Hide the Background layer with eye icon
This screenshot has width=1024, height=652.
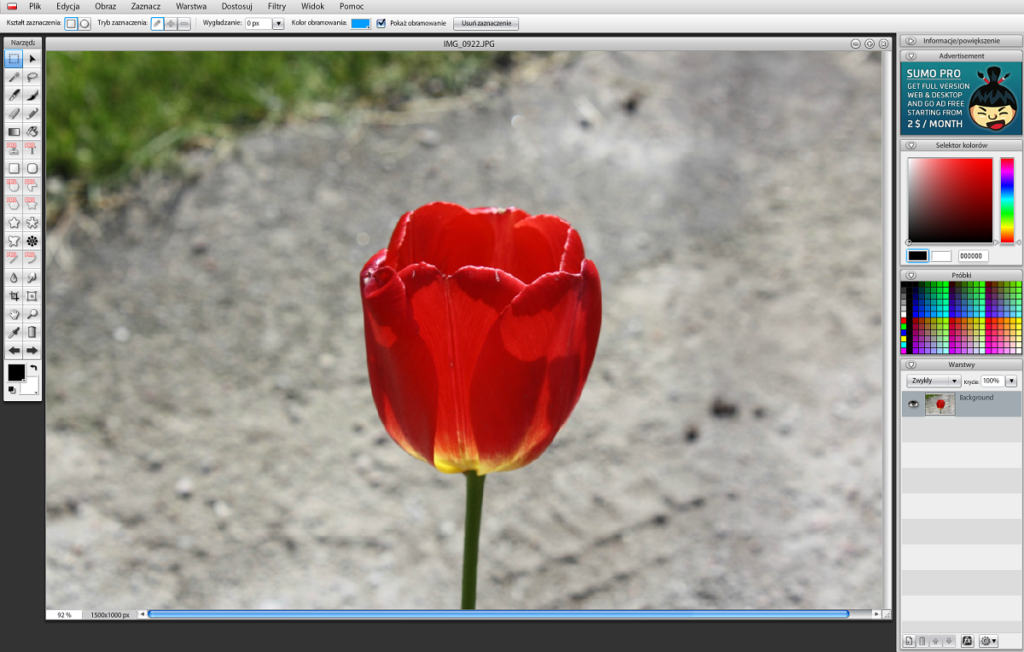[912, 404]
